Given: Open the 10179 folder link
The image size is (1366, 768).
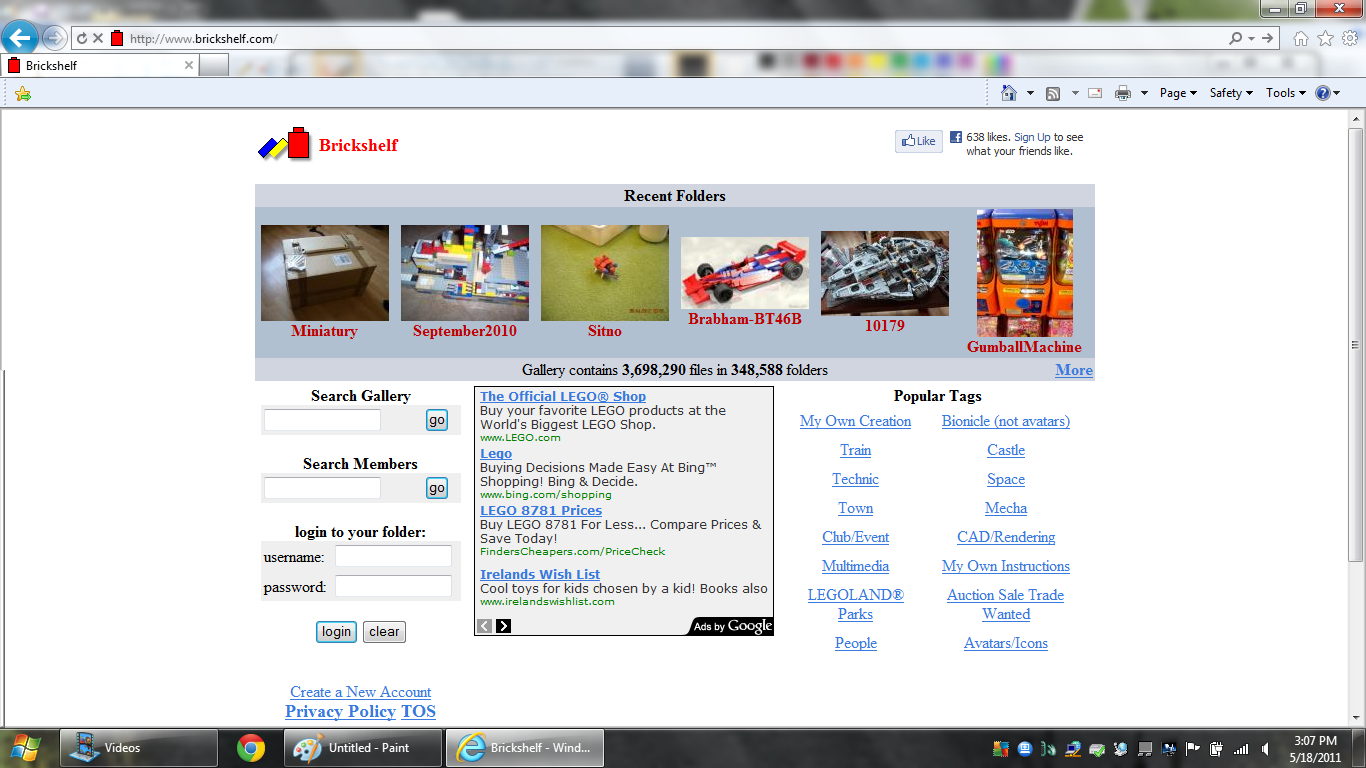Looking at the screenshot, I should (x=884, y=325).
